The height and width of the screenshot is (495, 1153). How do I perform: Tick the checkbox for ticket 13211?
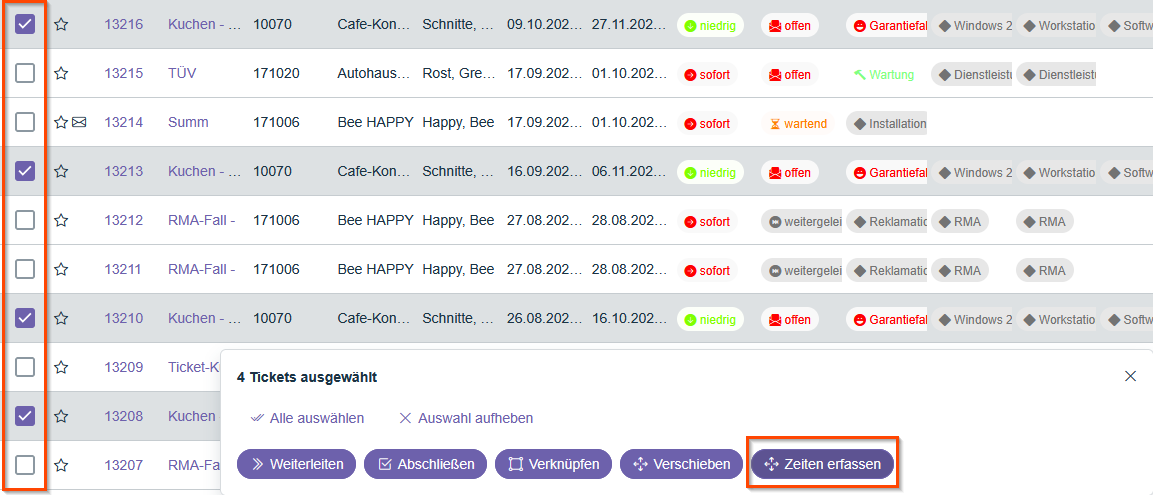point(25,269)
